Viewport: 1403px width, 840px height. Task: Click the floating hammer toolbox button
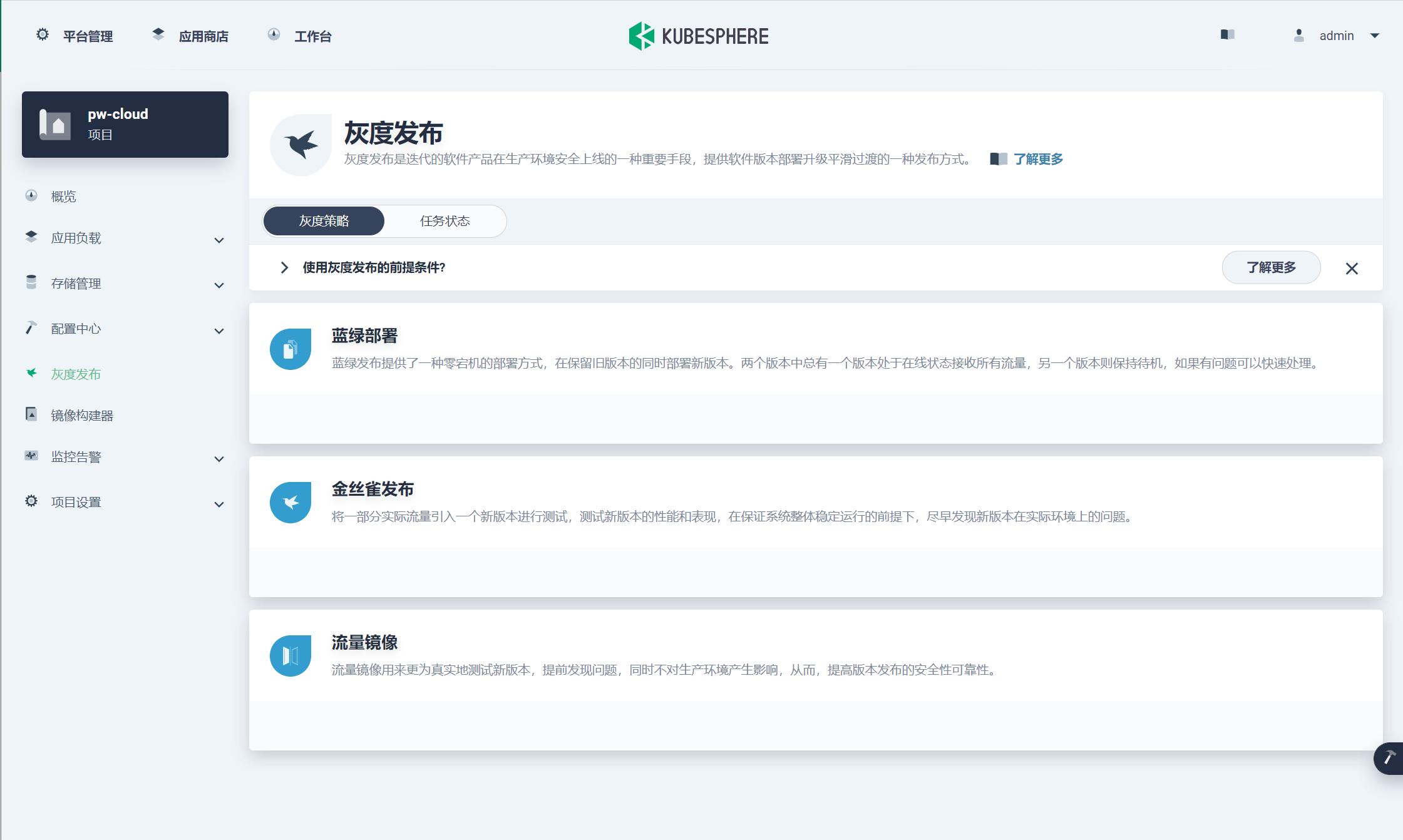(x=1389, y=758)
